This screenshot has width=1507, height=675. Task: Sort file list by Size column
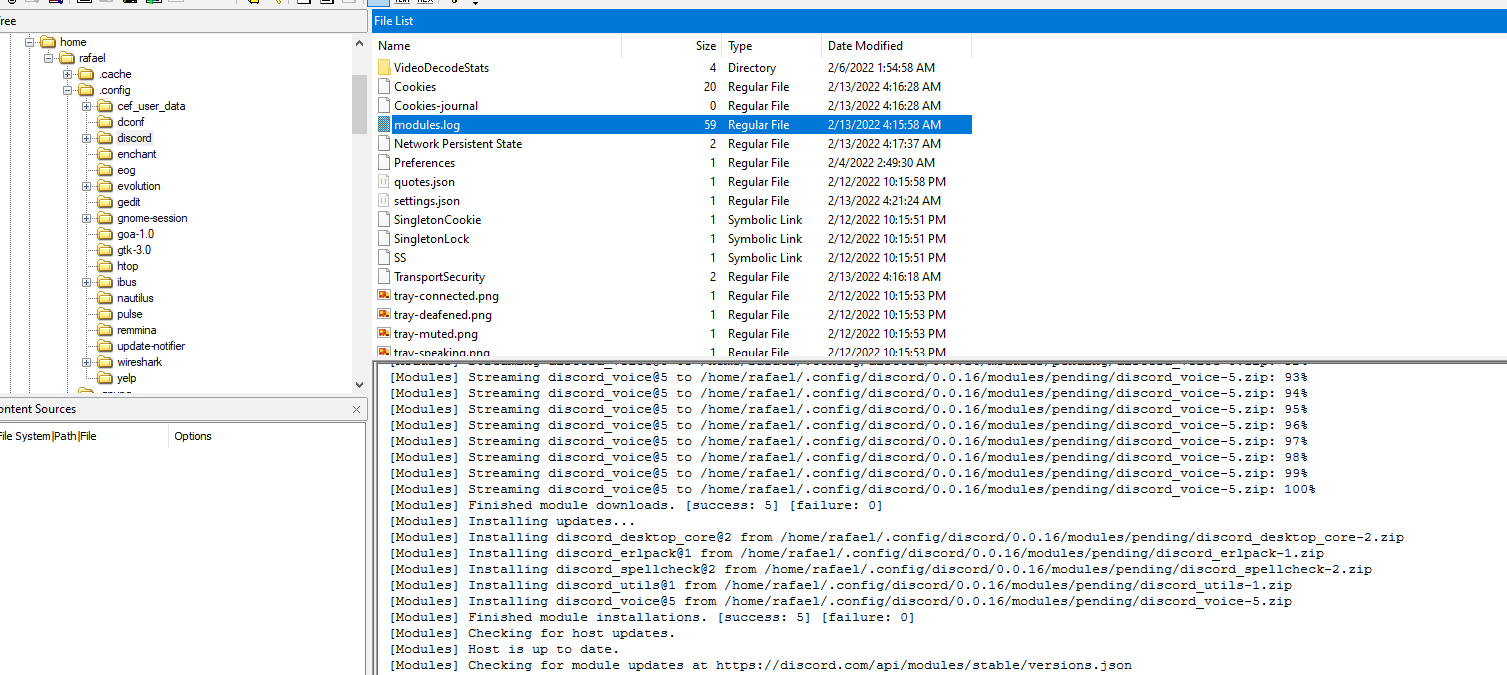pos(705,46)
